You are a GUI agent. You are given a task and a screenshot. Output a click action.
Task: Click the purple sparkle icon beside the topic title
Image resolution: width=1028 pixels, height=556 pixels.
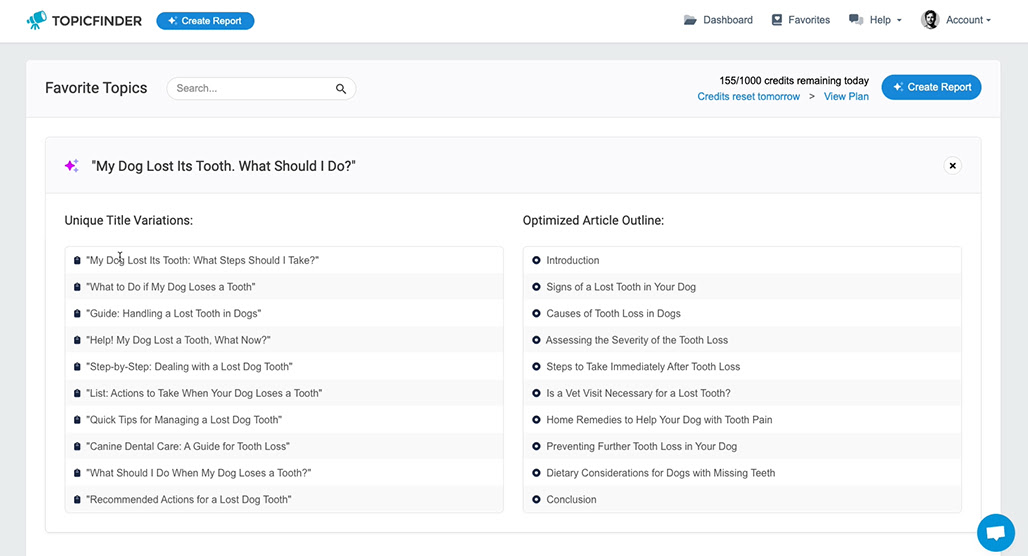click(x=71, y=166)
